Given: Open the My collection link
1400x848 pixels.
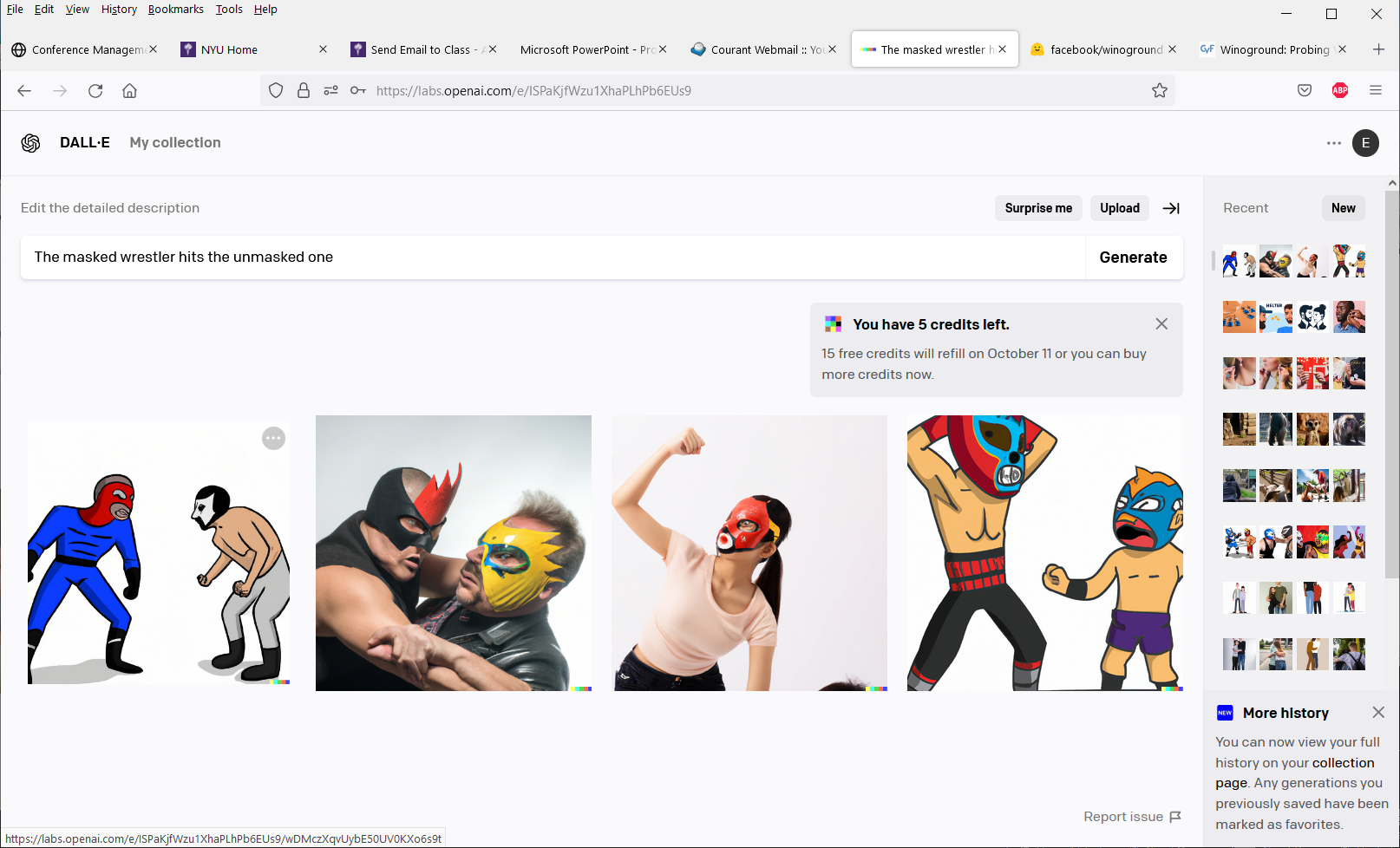Looking at the screenshot, I should (x=175, y=143).
